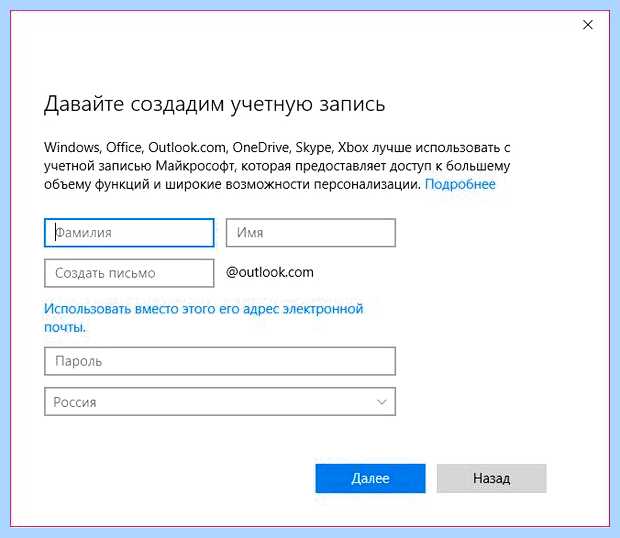
Task: Click the Пароль password field
Action: pos(220,361)
